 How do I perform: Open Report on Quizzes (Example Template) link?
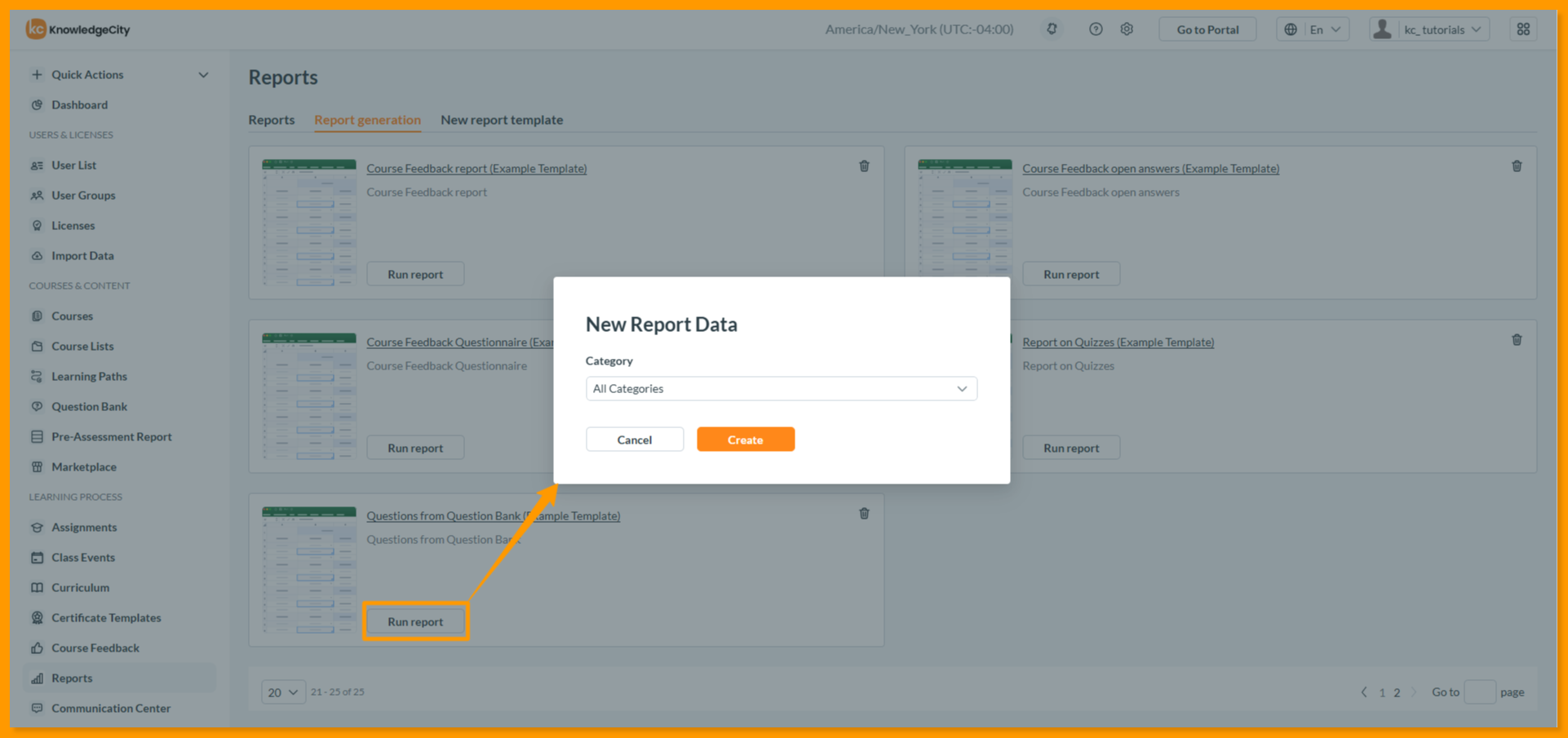[1118, 342]
